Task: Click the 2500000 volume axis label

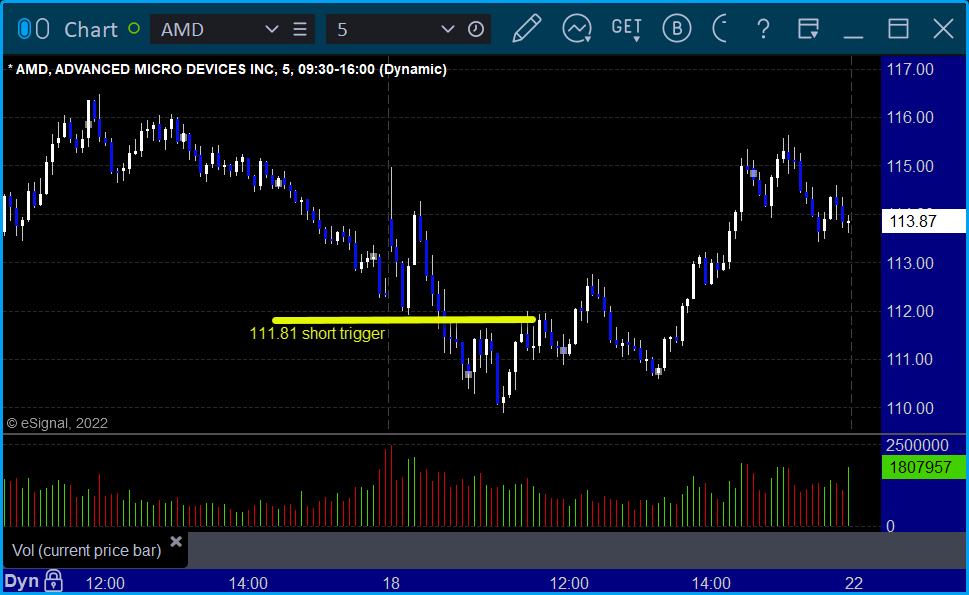Action: coord(917,445)
